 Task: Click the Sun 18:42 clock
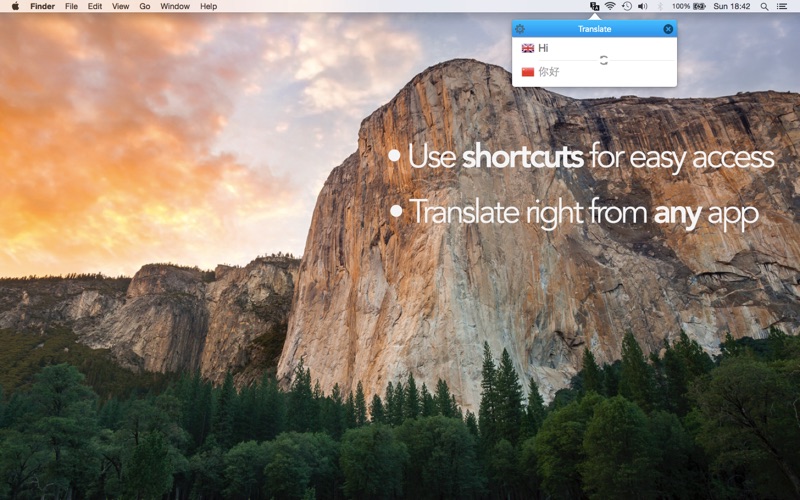(x=732, y=6)
